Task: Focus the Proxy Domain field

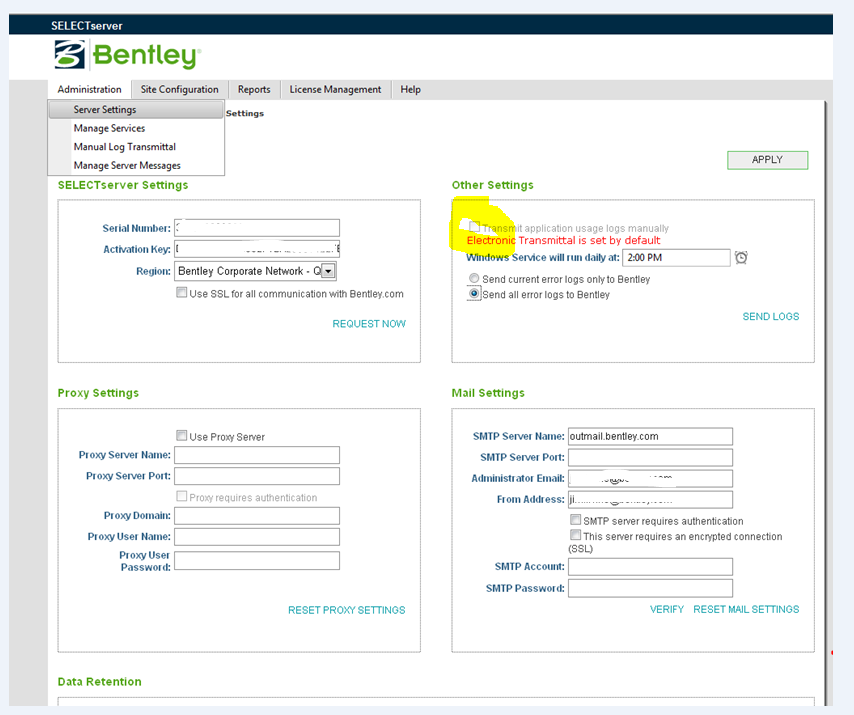Action: [x=257, y=516]
